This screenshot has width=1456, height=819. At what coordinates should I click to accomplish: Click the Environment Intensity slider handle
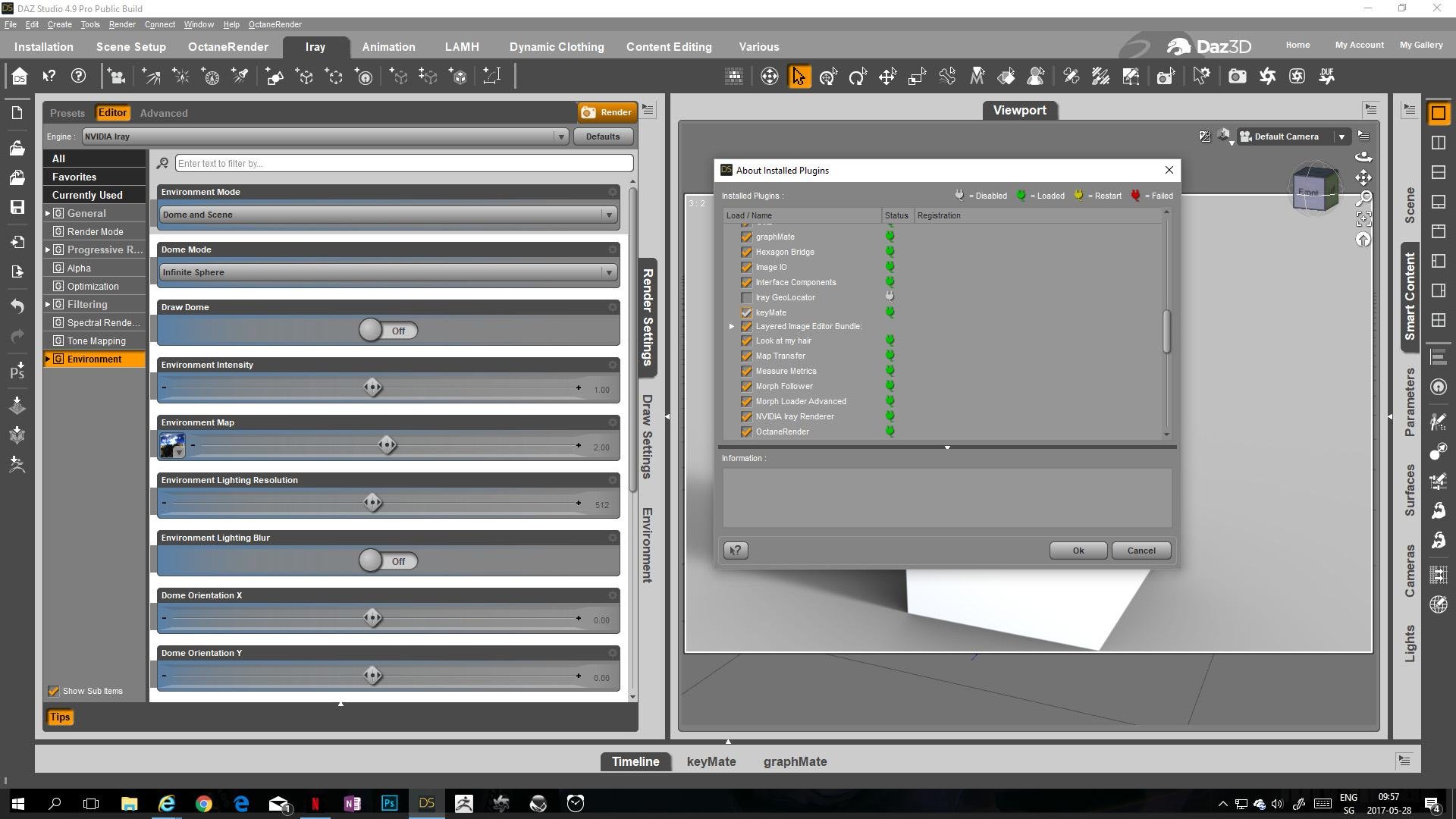tap(372, 388)
